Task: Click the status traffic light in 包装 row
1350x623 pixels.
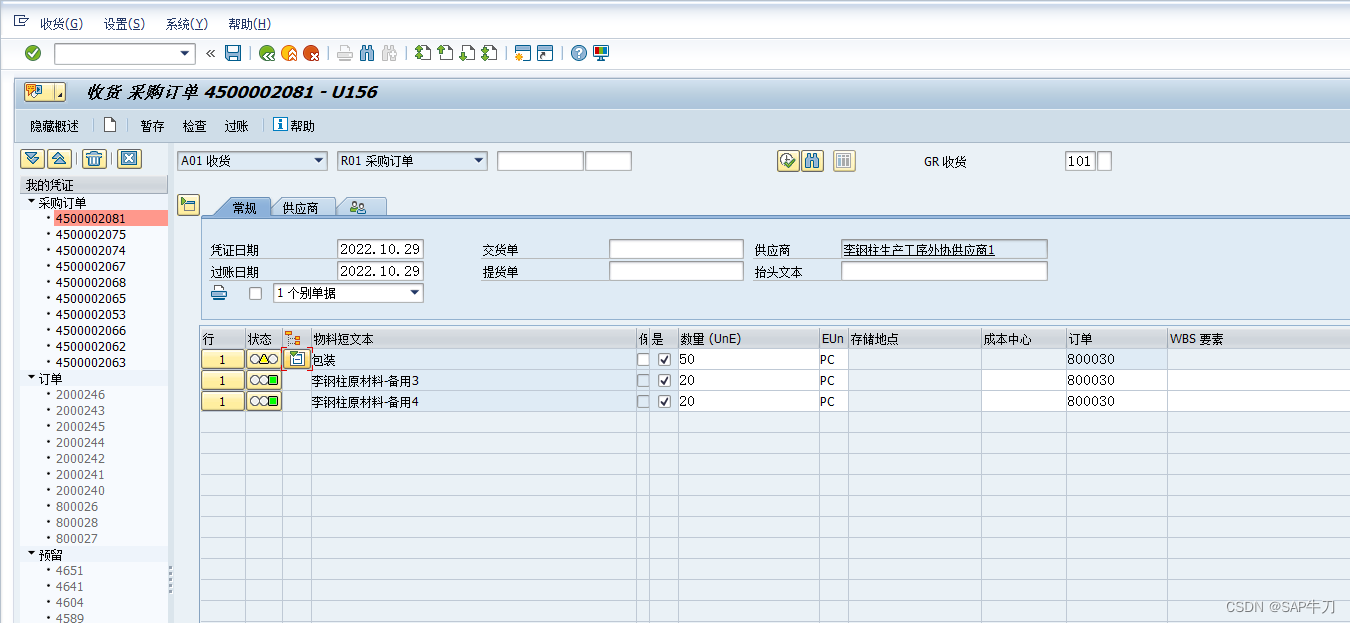Action: pos(264,359)
